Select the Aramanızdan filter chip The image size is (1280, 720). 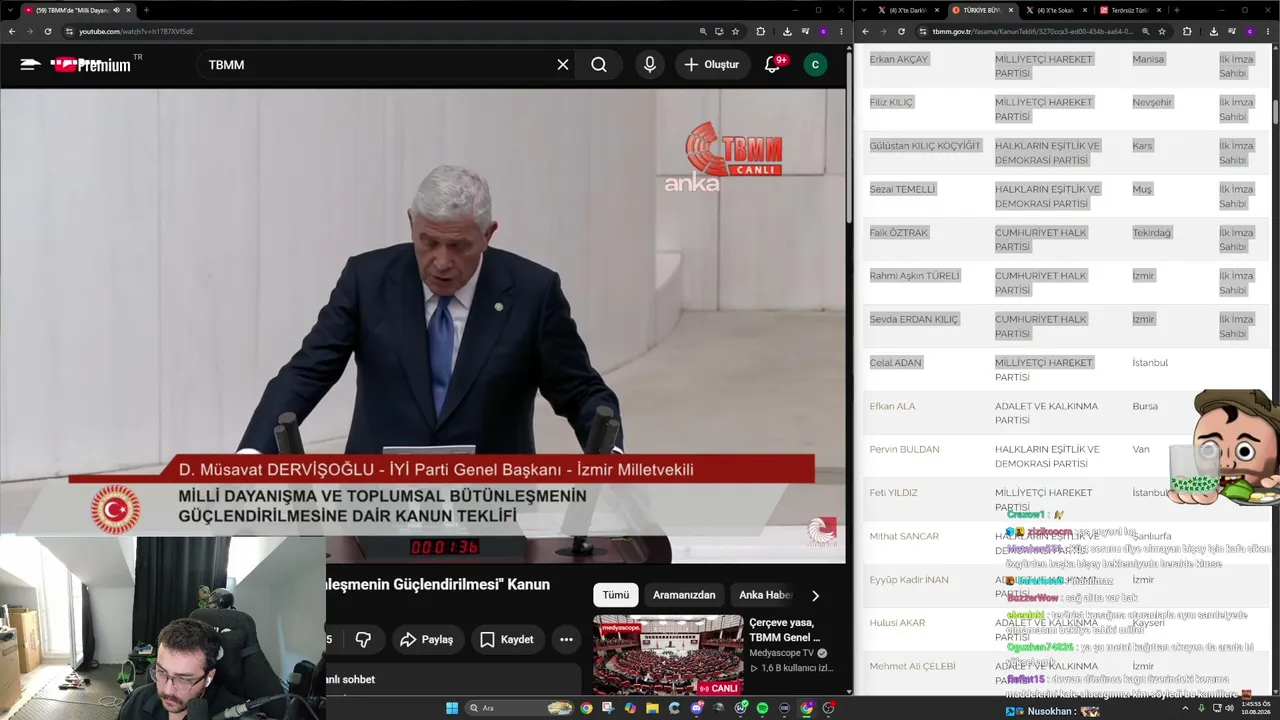coord(684,595)
